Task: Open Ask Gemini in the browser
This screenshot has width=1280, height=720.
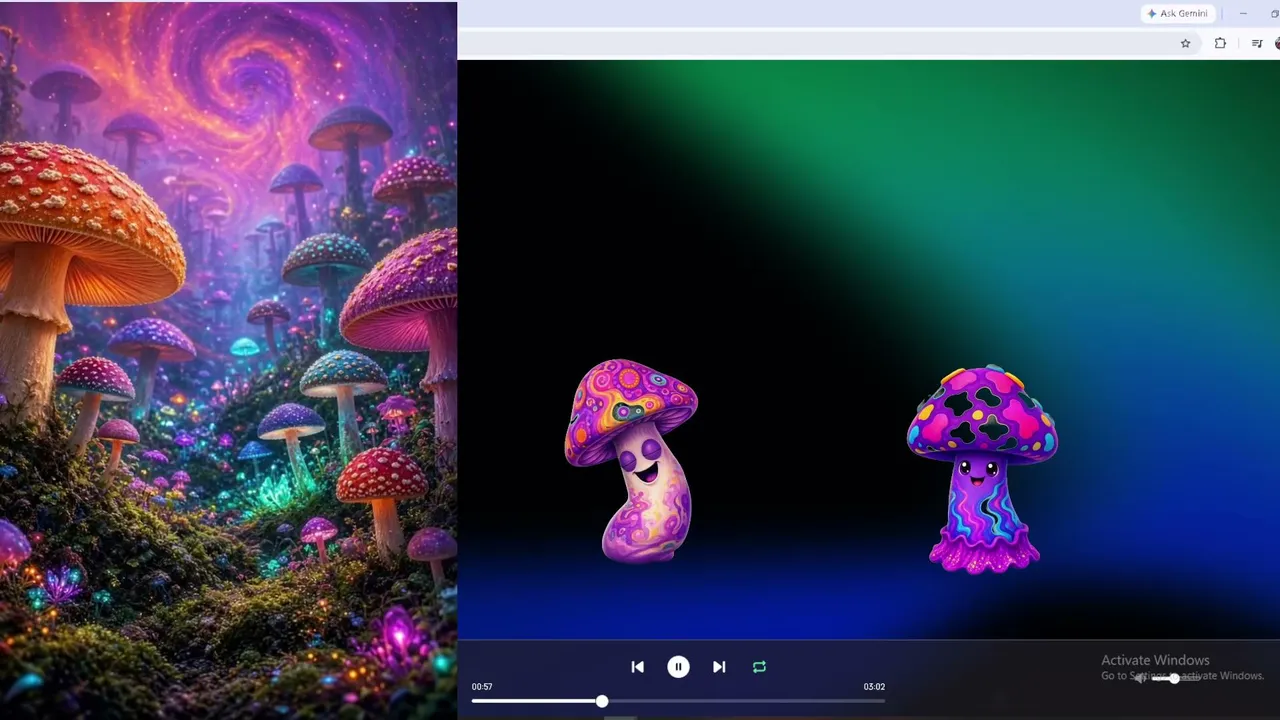Action: (1178, 14)
